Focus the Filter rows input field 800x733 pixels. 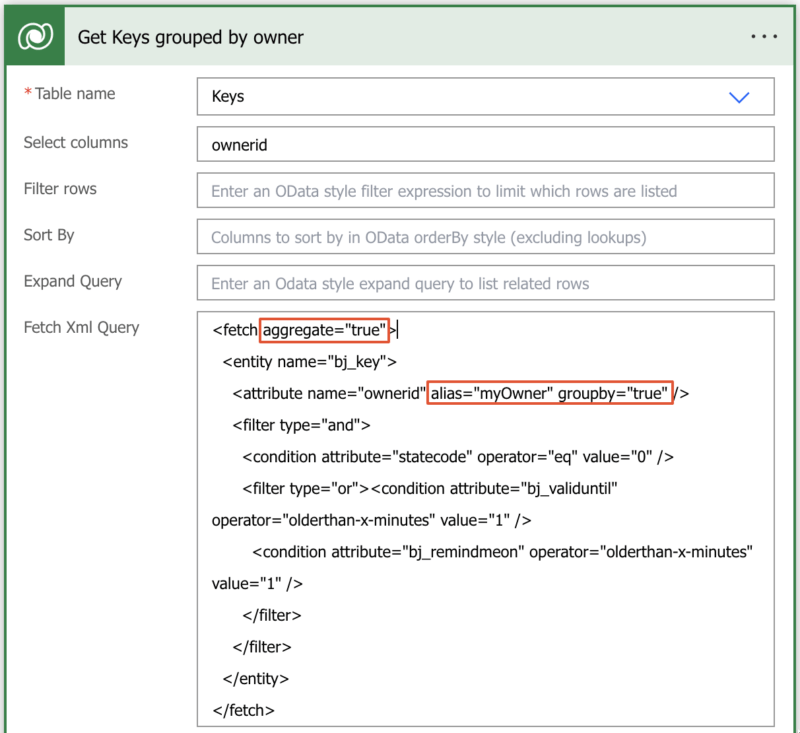[x=486, y=191]
